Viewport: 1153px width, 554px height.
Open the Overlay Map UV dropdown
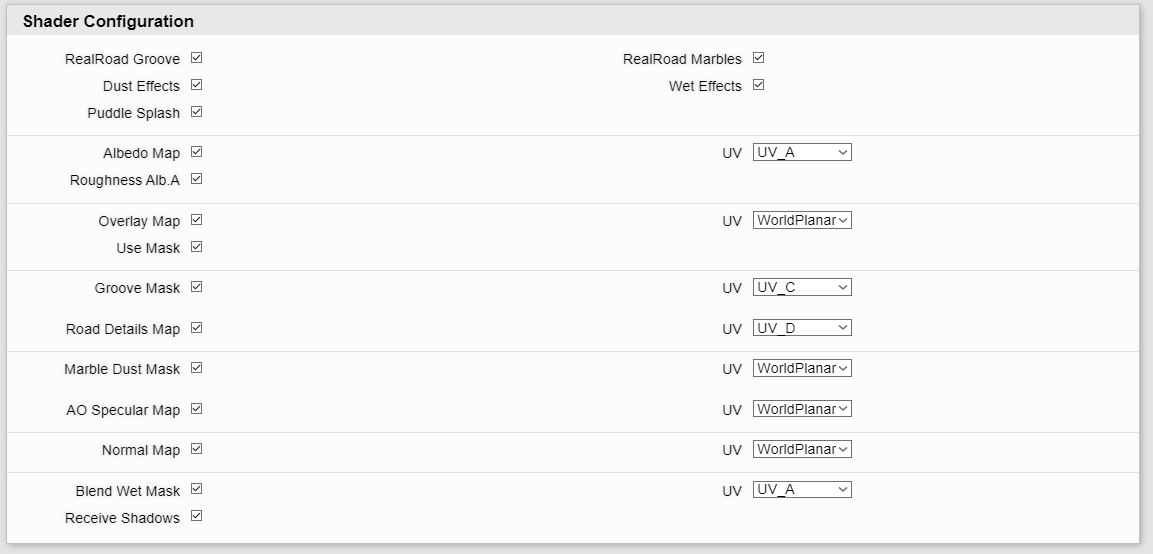(802, 220)
